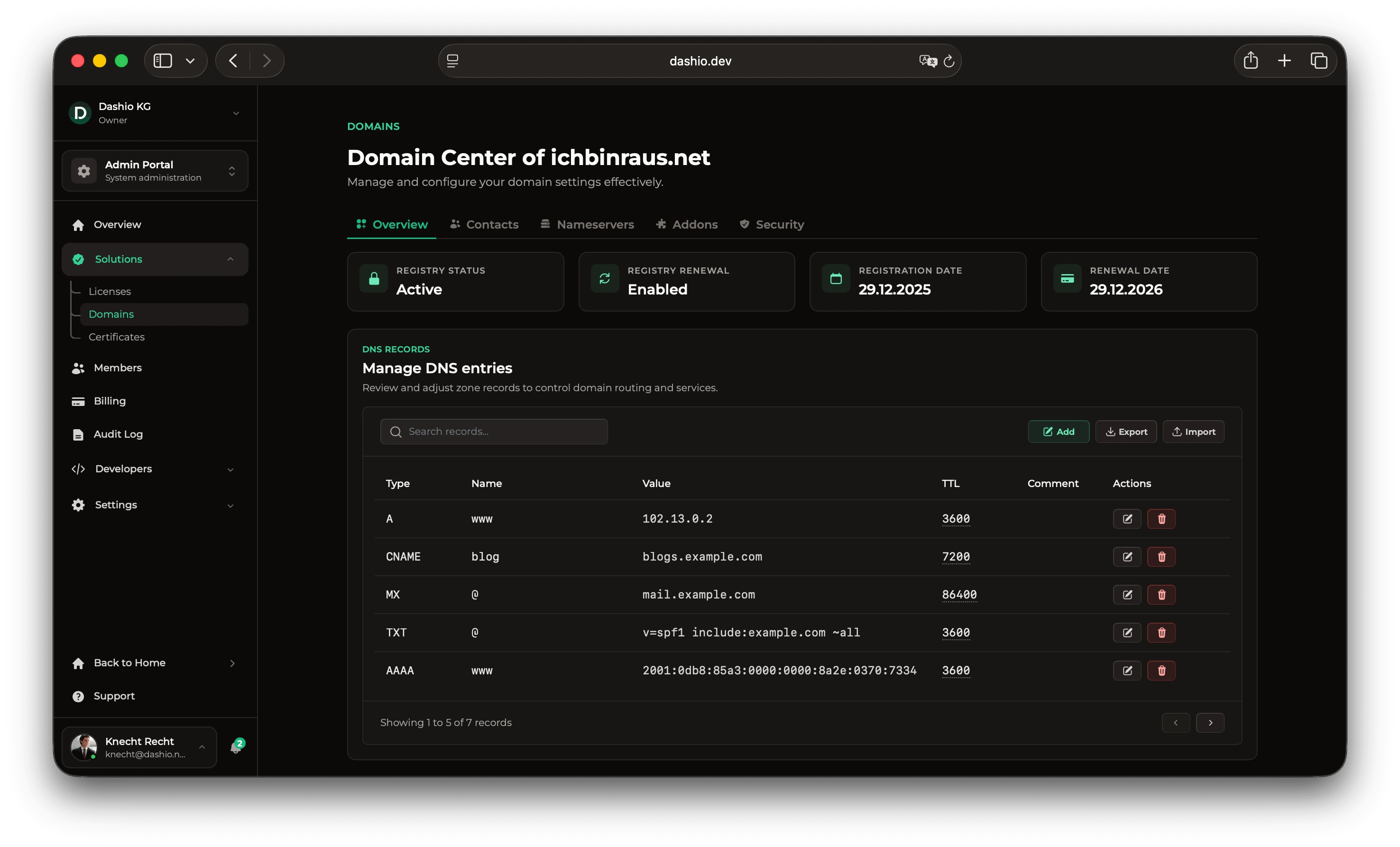Expand the Settings sidebar menu
The width and height of the screenshot is (1400, 847).
coord(230,505)
